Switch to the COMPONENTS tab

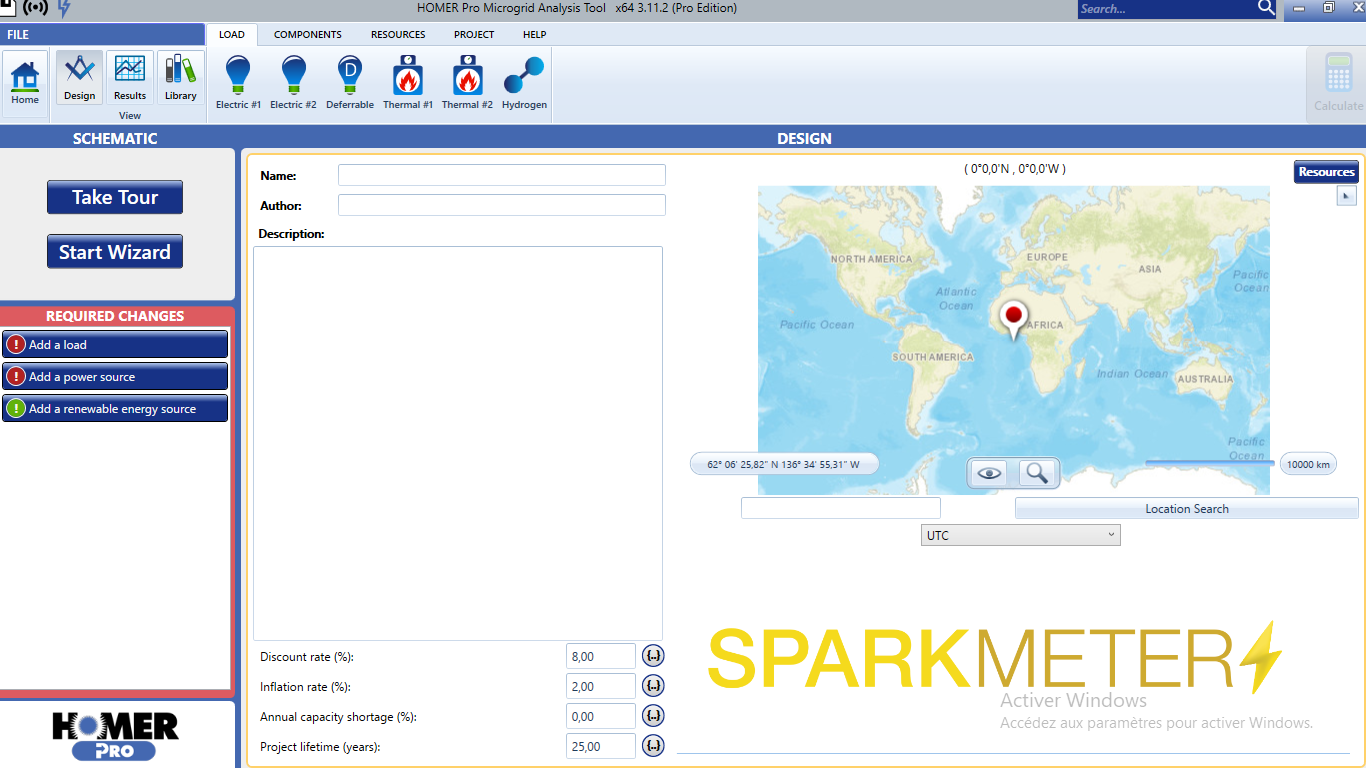point(308,34)
